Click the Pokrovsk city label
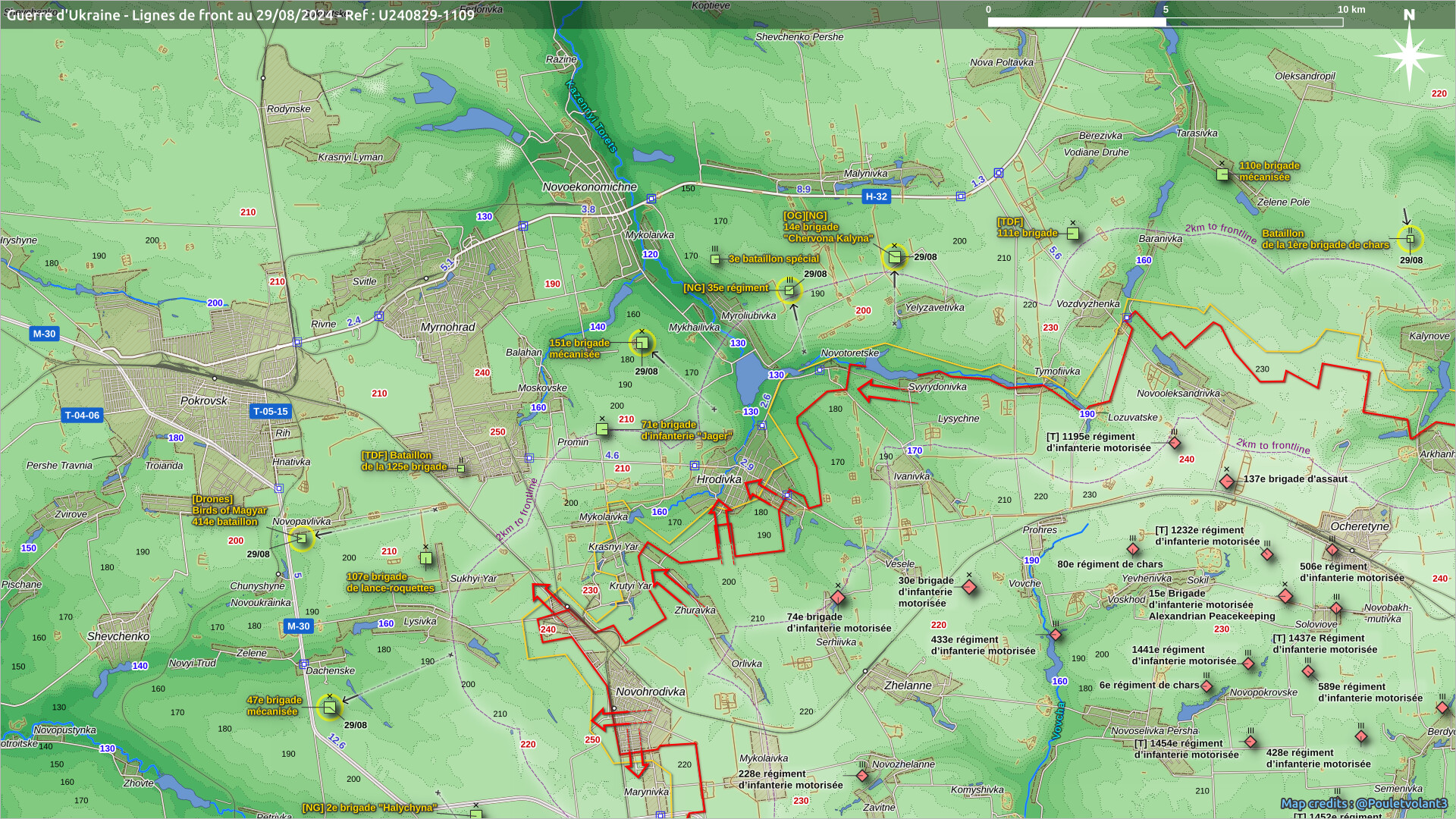 (203, 400)
